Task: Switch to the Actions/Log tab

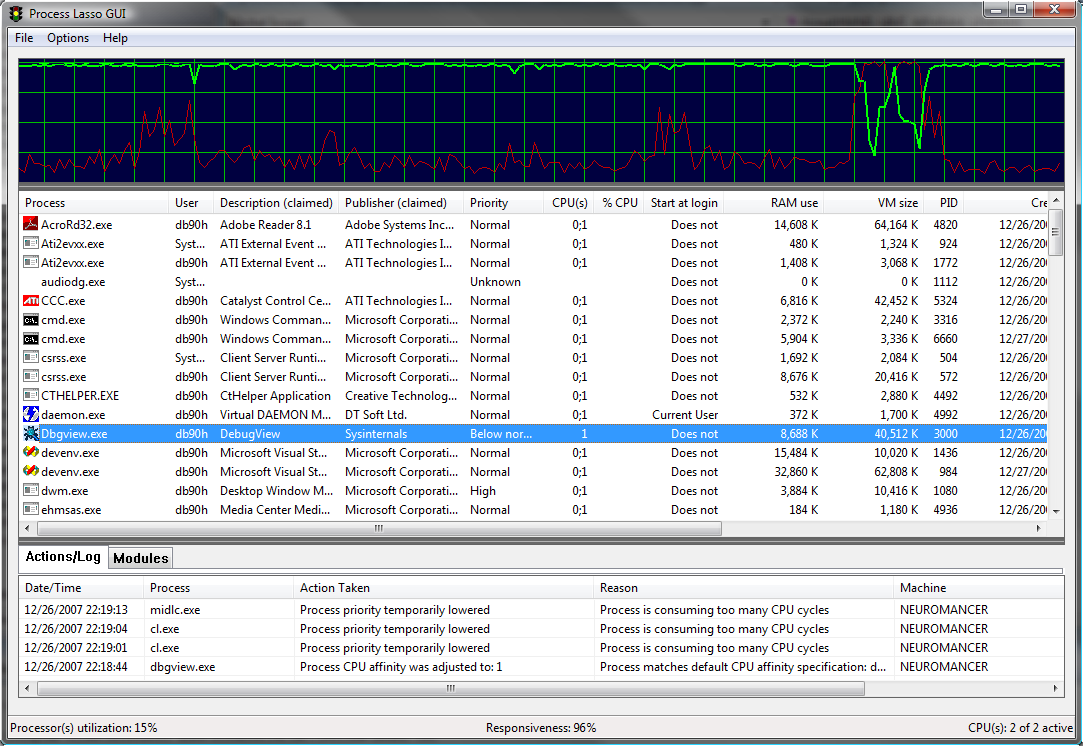Action: [63, 557]
